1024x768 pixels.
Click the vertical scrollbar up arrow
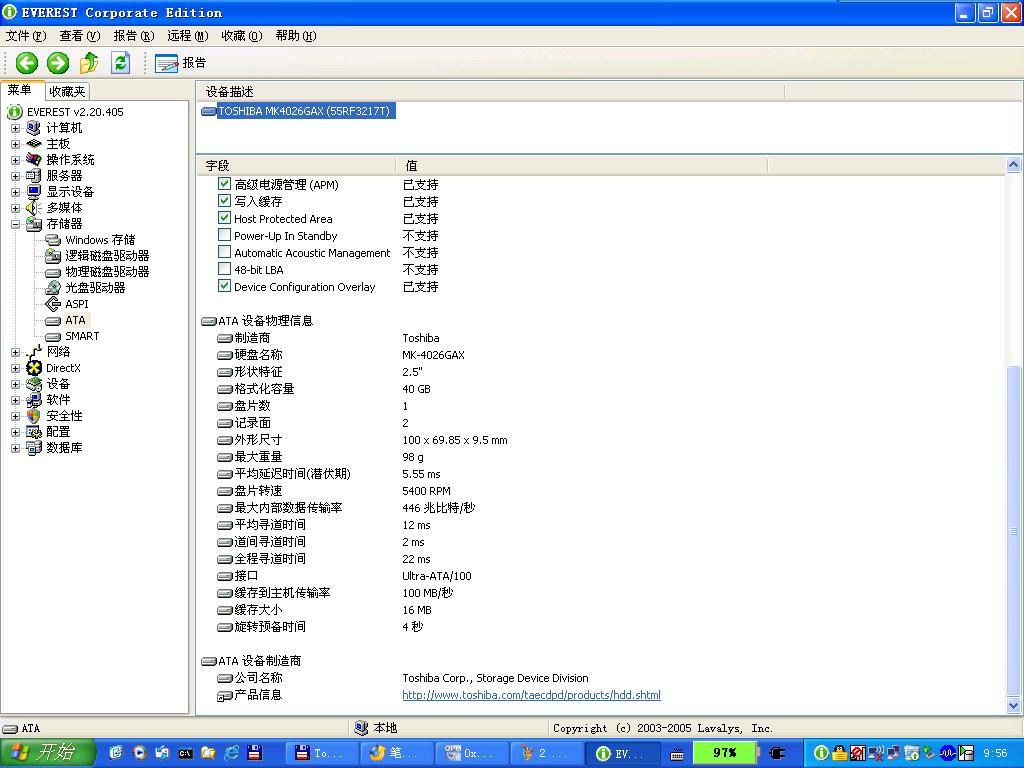point(1014,165)
